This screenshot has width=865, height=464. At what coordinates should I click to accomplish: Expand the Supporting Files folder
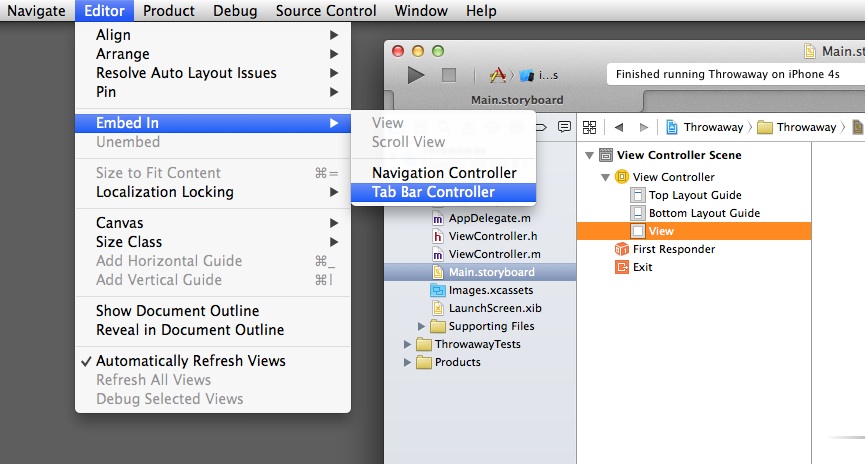(x=421, y=326)
